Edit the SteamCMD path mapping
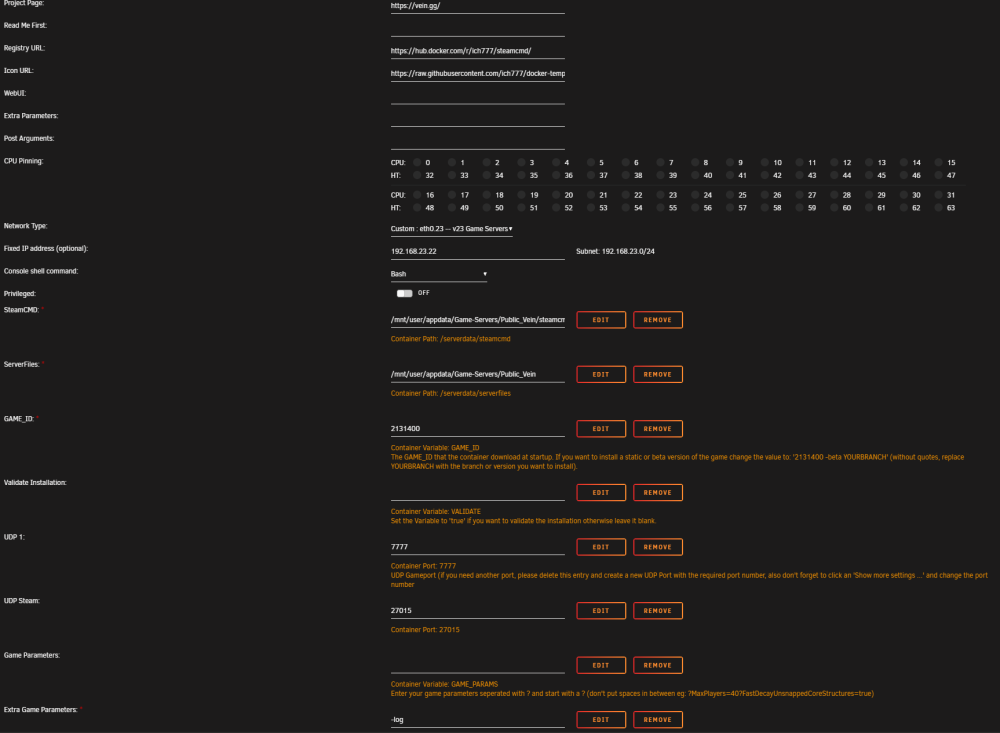Screen dimensions: 1000x733 601,320
